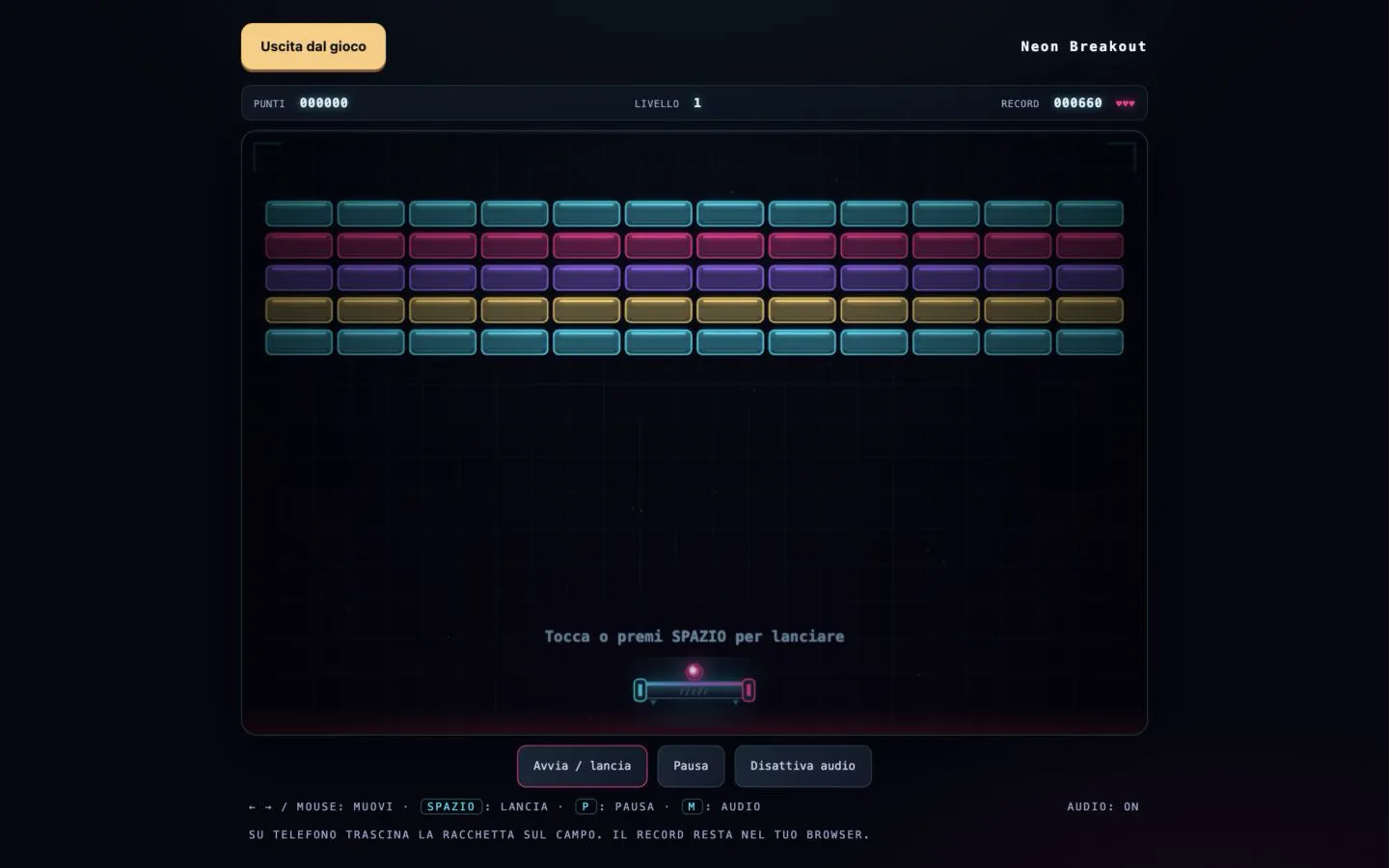Click the last teal brick in bottom row
The height and width of the screenshot is (868, 1389).
click(x=1090, y=342)
